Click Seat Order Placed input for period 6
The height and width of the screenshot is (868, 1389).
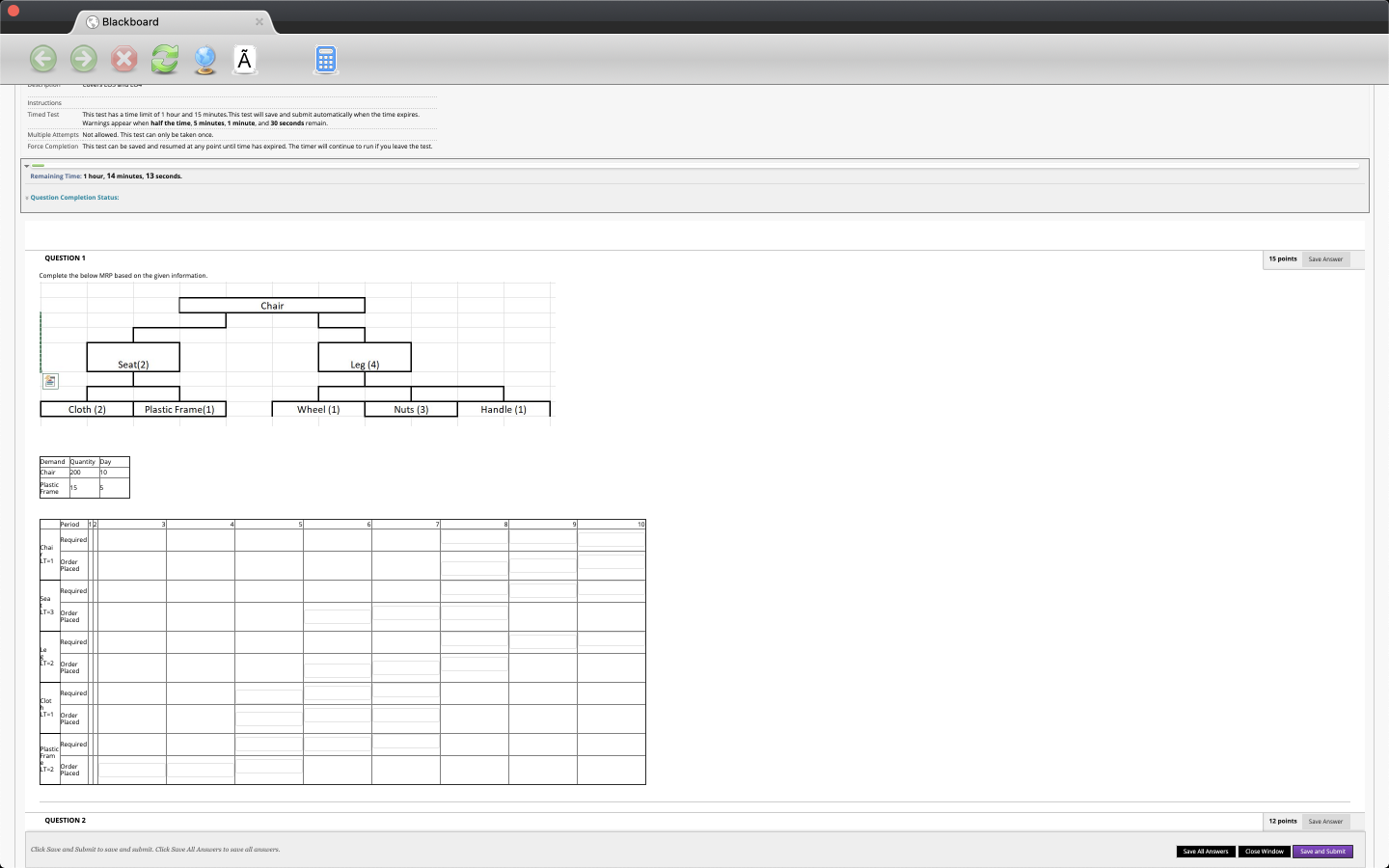click(x=338, y=616)
